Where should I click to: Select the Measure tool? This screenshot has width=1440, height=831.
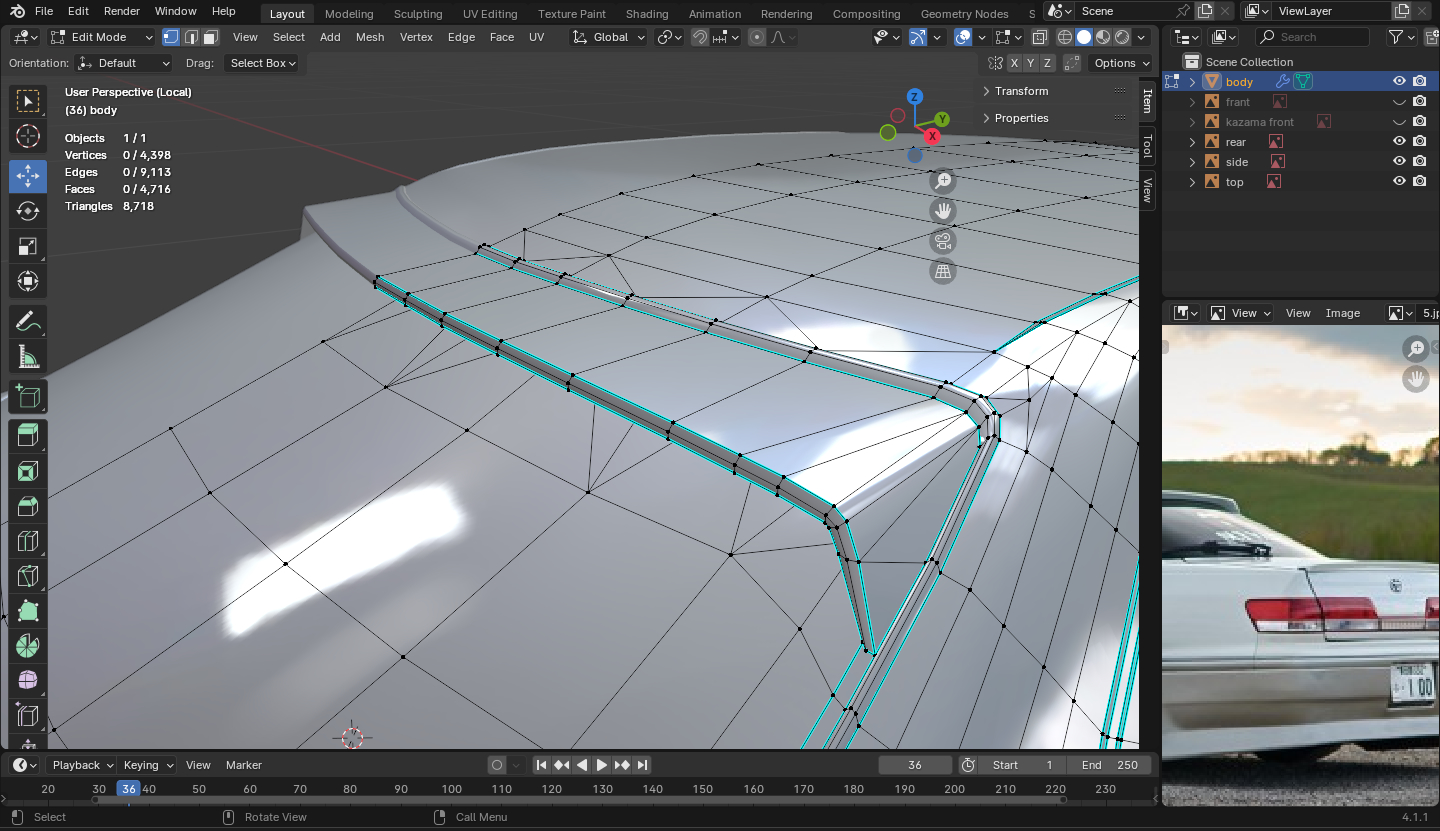click(x=28, y=357)
